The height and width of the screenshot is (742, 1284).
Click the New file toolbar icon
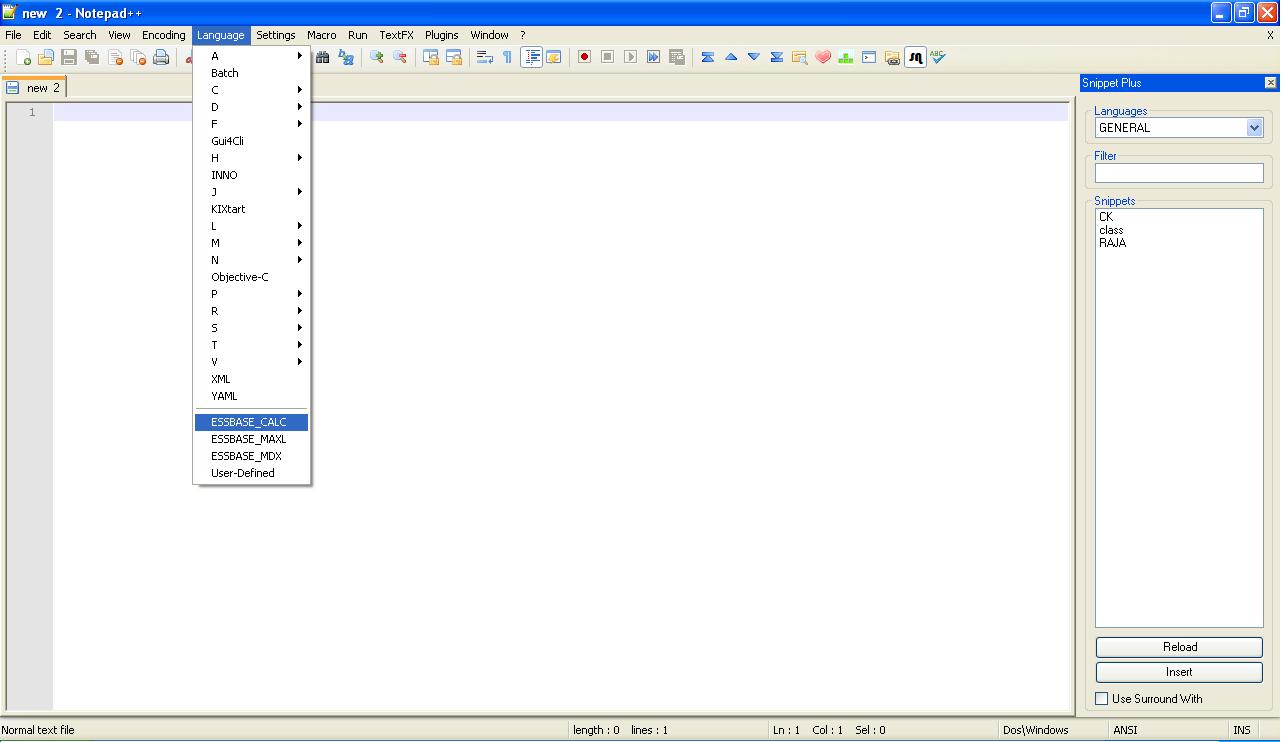click(24, 58)
